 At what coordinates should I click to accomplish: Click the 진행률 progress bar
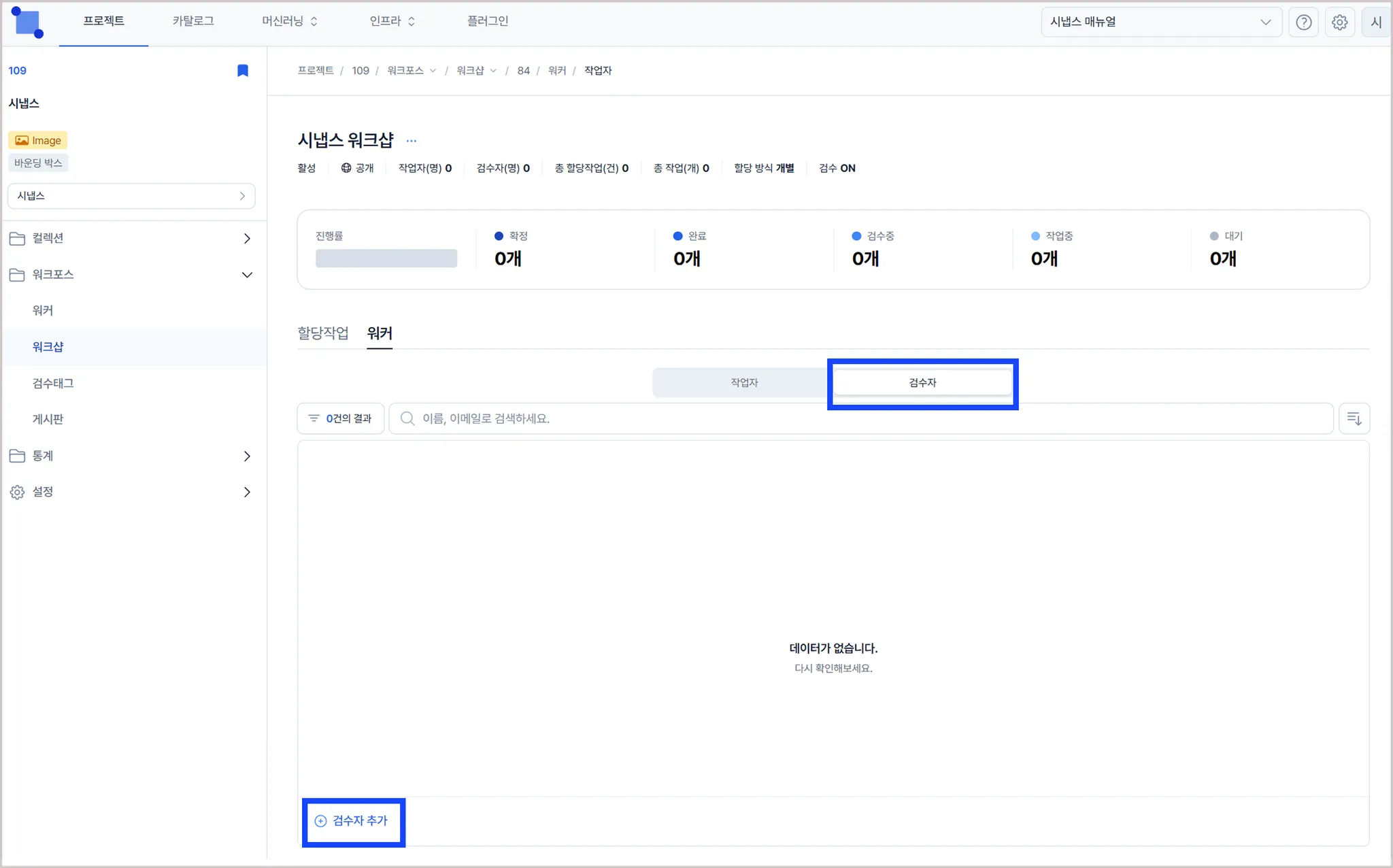(386, 258)
